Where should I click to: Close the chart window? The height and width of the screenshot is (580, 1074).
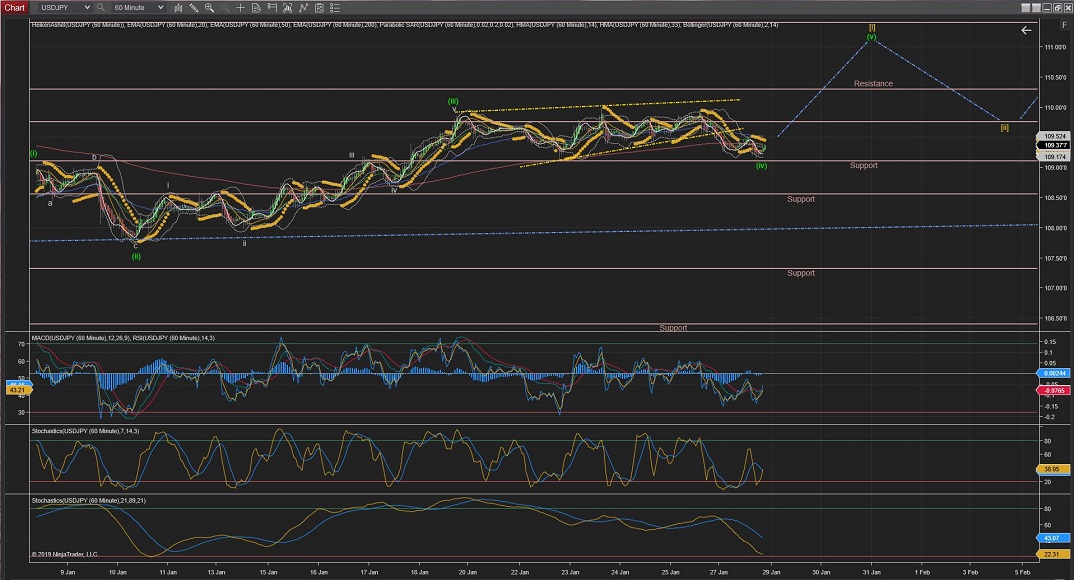1068,8
